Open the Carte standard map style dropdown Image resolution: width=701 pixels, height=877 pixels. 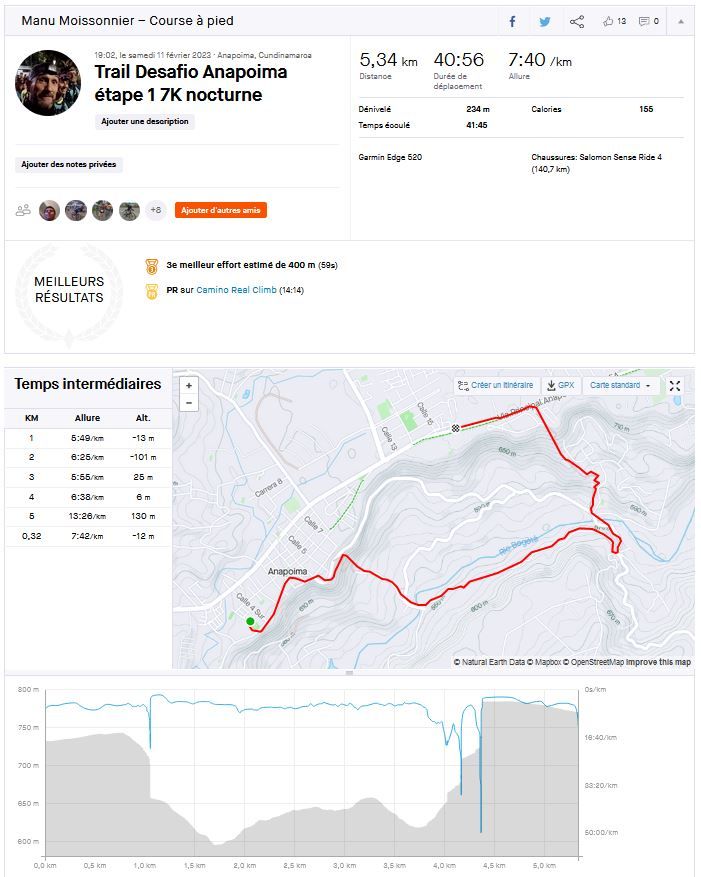pyautogui.click(x=620, y=386)
